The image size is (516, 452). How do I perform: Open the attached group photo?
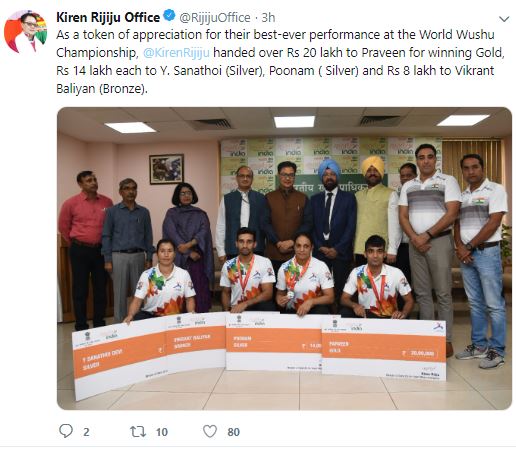(284, 258)
